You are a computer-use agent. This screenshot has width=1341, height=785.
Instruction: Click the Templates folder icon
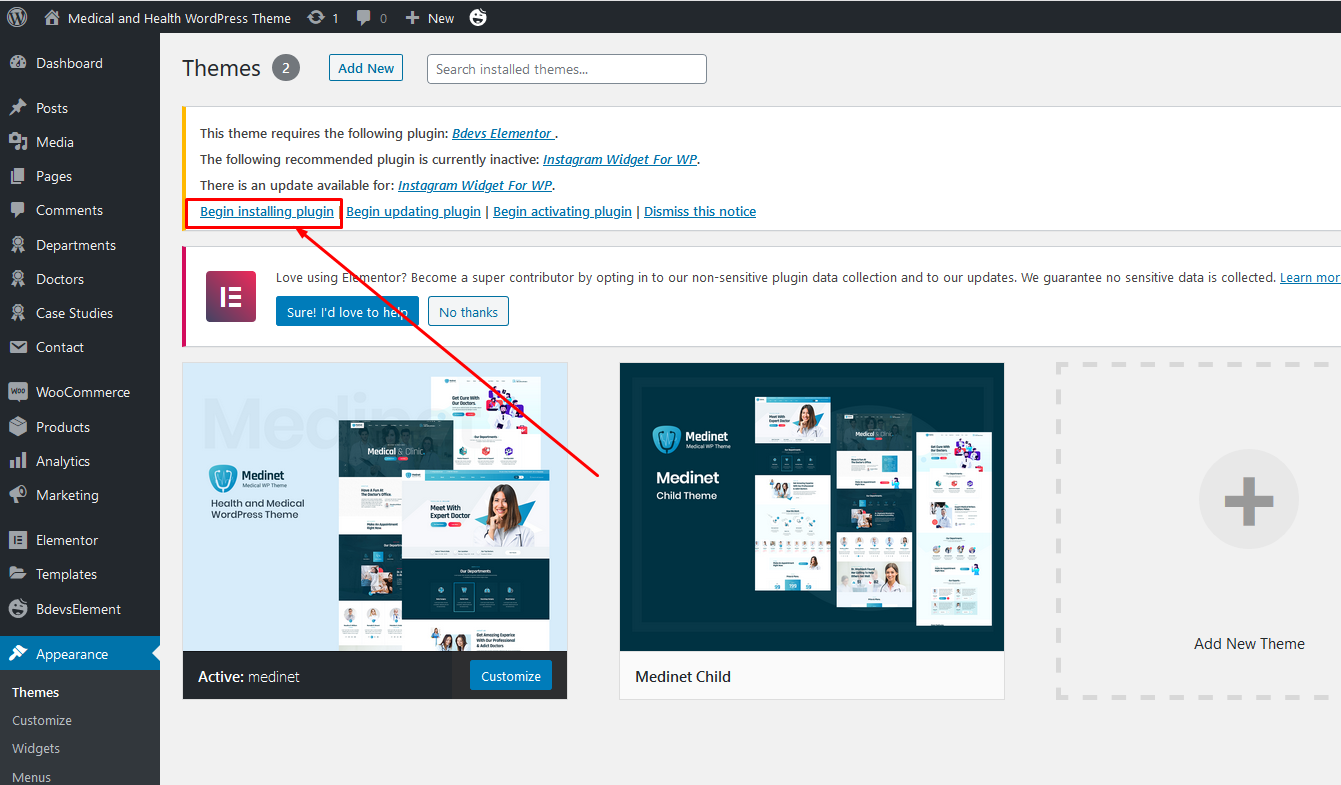click(18, 574)
